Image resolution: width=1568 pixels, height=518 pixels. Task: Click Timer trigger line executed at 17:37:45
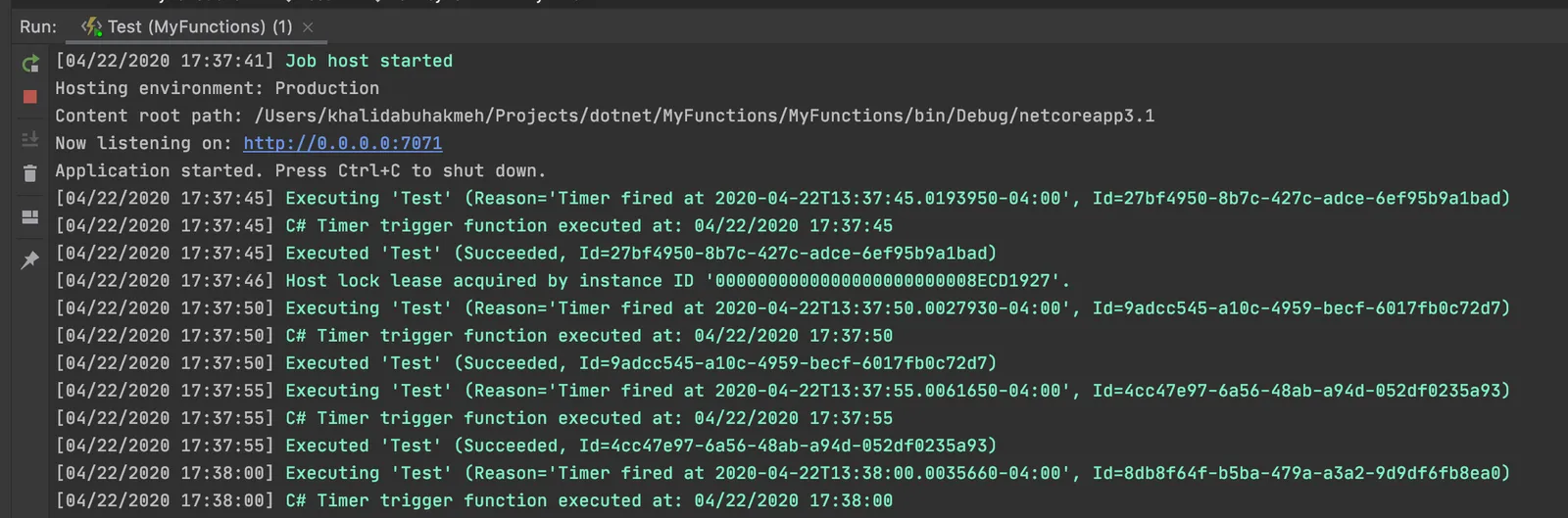point(473,225)
